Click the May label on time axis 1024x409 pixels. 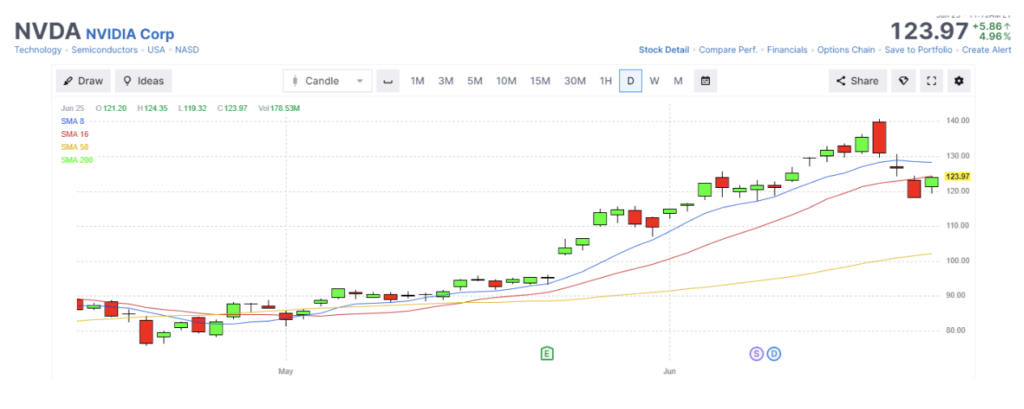(x=285, y=371)
